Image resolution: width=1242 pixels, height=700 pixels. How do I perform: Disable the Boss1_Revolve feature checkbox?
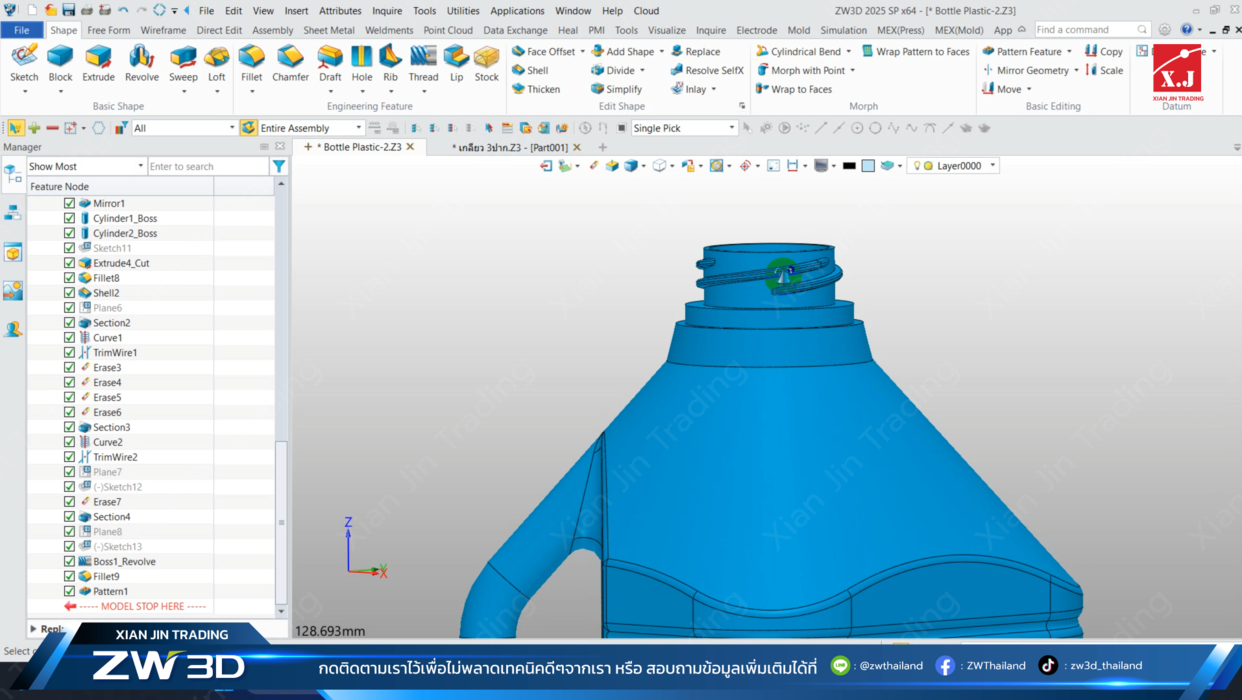(x=69, y=562)
